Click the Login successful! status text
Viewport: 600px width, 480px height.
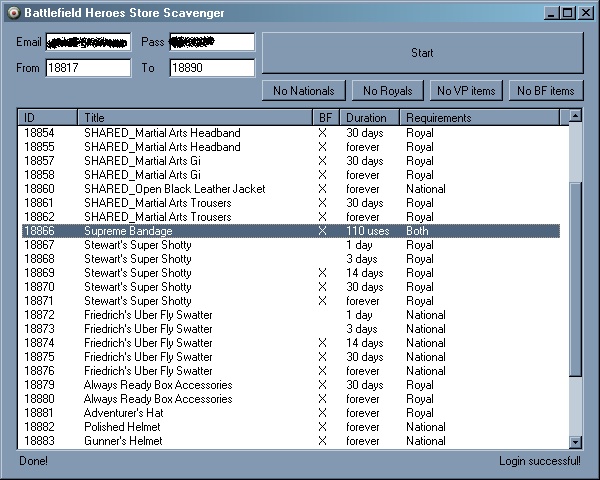540,461
